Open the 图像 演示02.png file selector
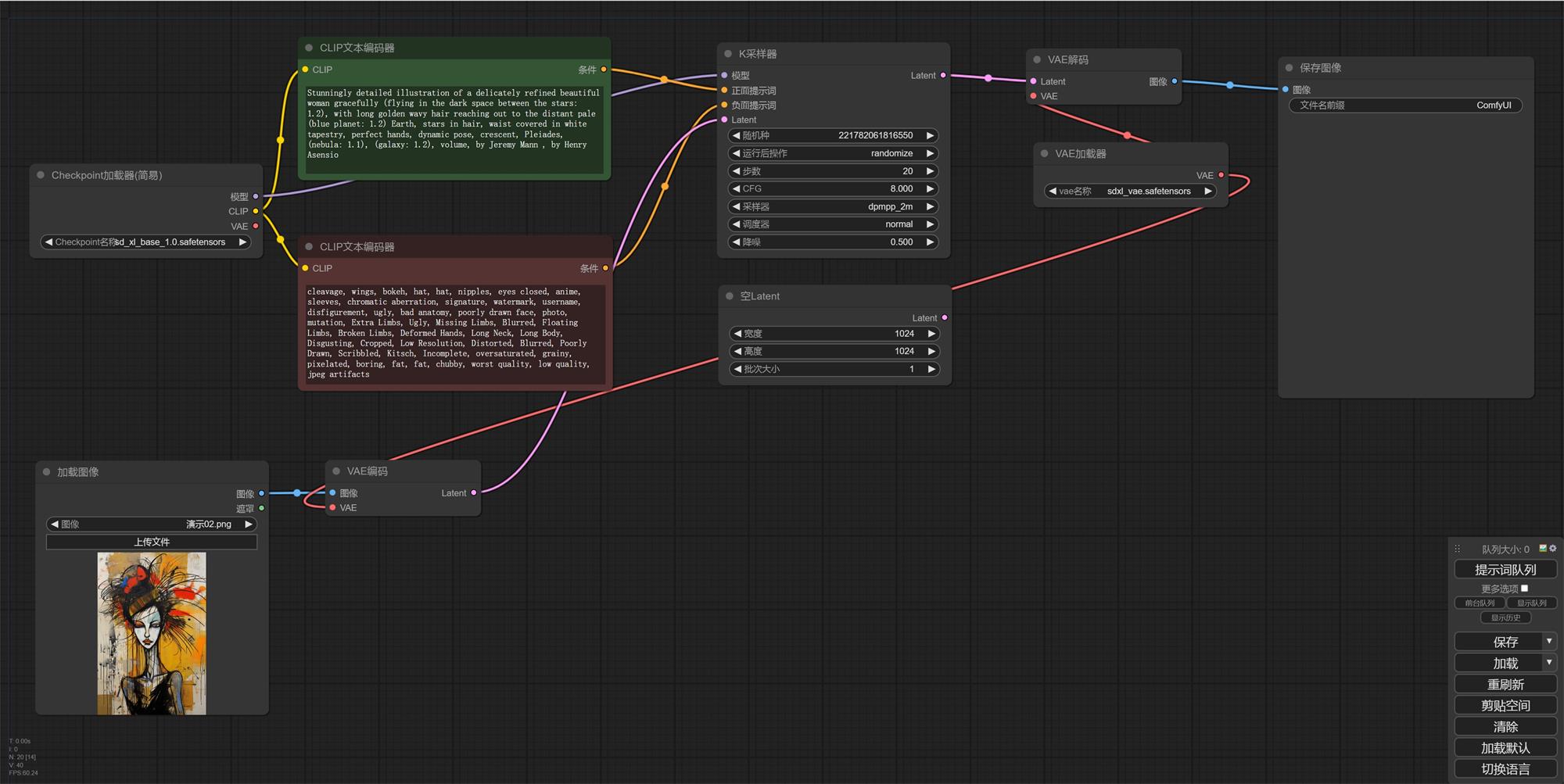The width and height of the screenshot is (1564, 784). click(x=152, y=524)
